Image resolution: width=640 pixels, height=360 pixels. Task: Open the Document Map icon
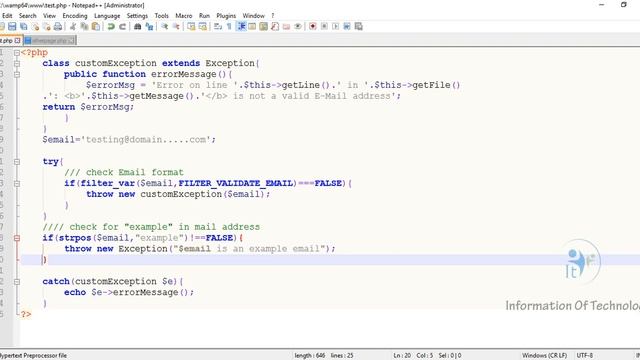point(264,27)
